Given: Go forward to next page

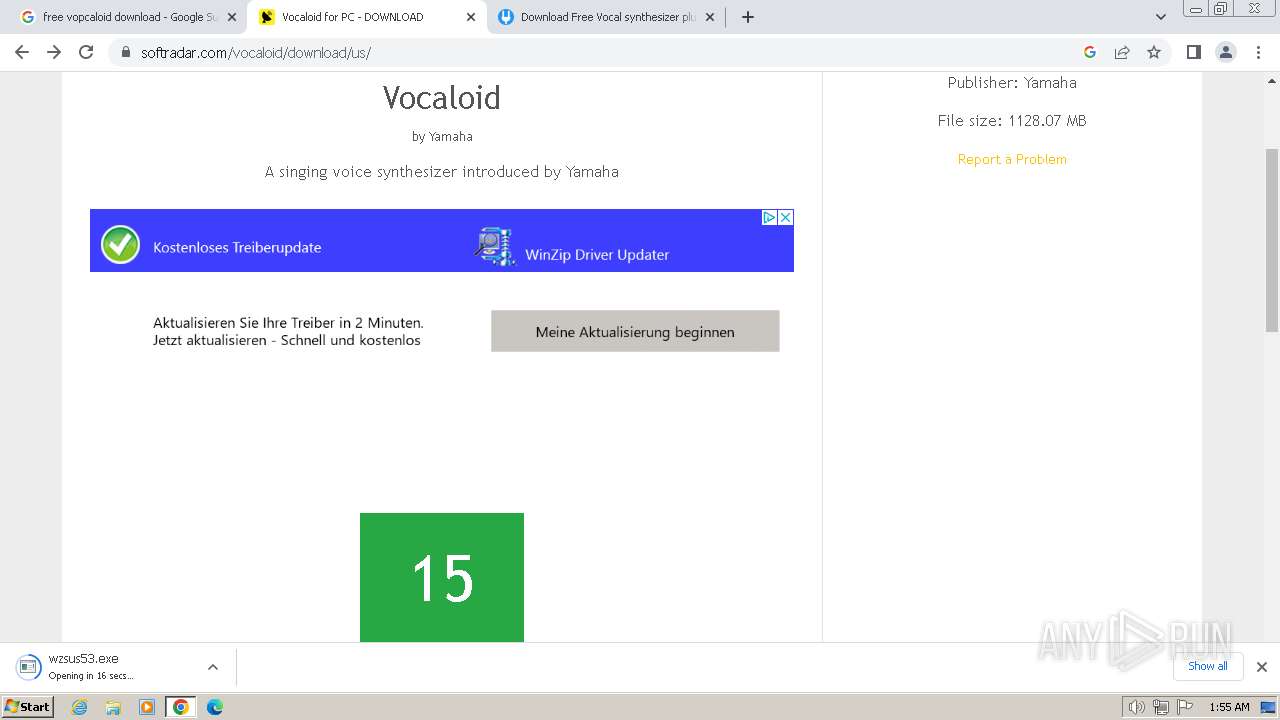Looking at the screenshot, I should [54, 52].
